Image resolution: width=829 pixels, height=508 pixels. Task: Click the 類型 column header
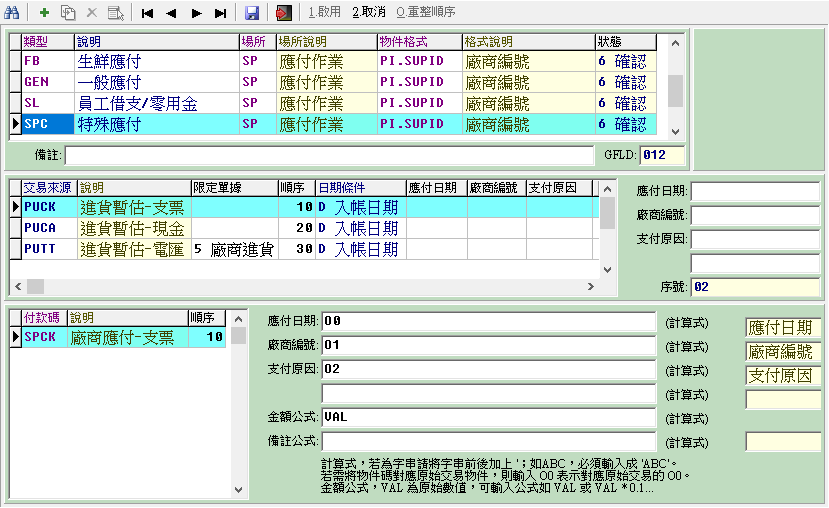pyautogui.click(x=48, y=42)
